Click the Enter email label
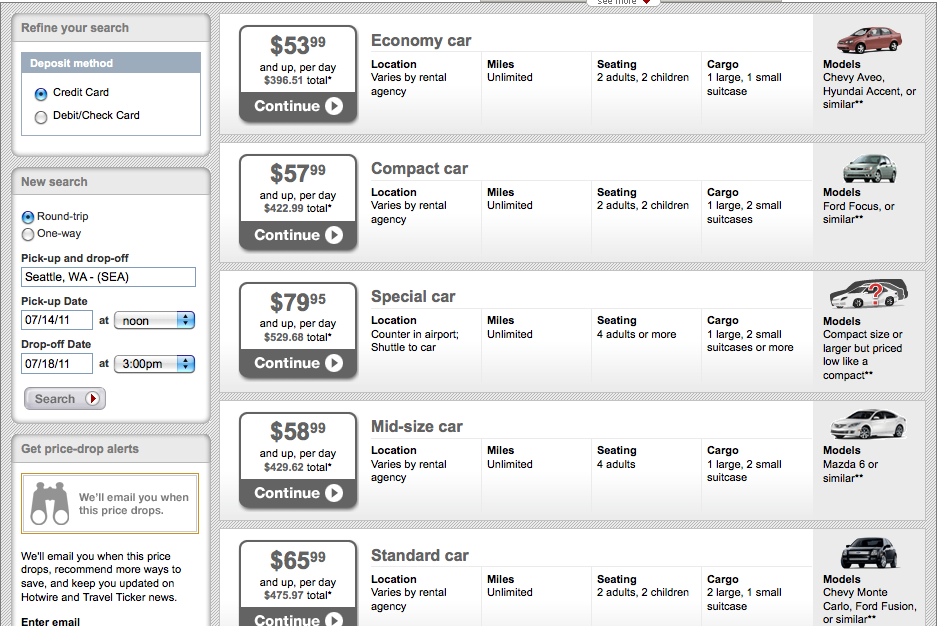The height and width of the screenshot is (626, 938). point(50,621)
